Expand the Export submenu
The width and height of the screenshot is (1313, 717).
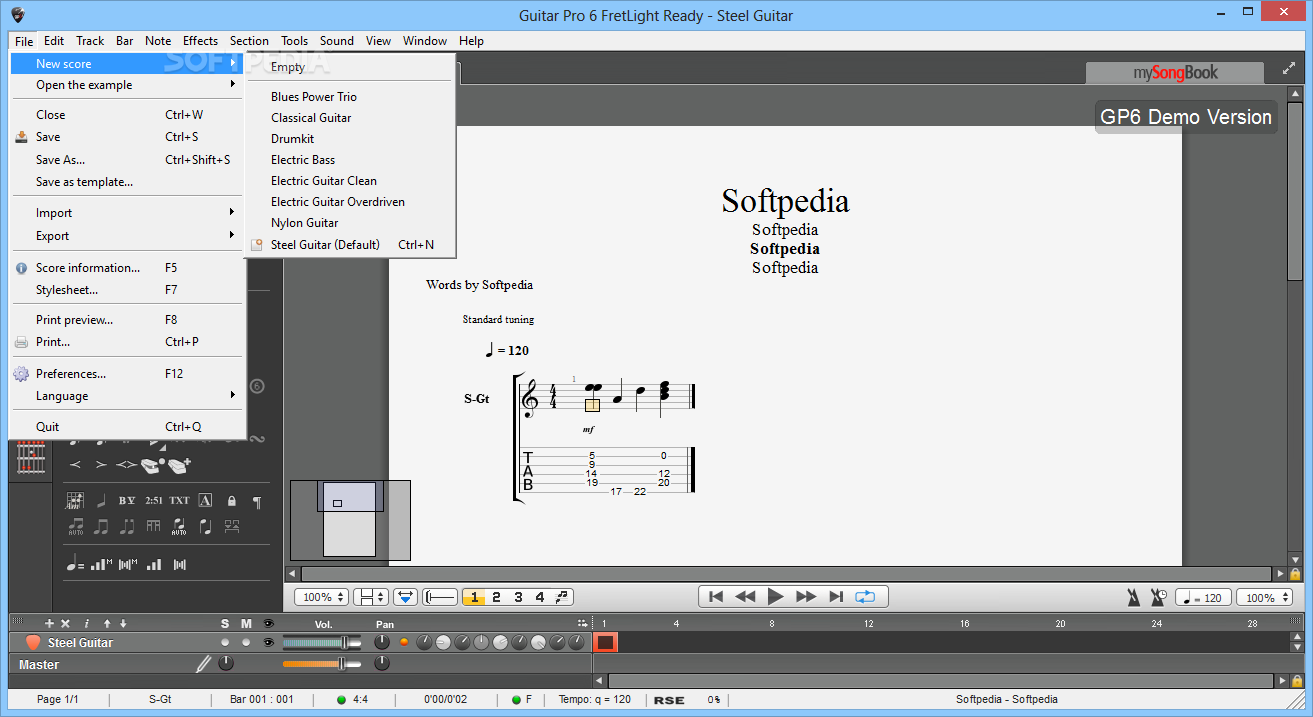126,236
